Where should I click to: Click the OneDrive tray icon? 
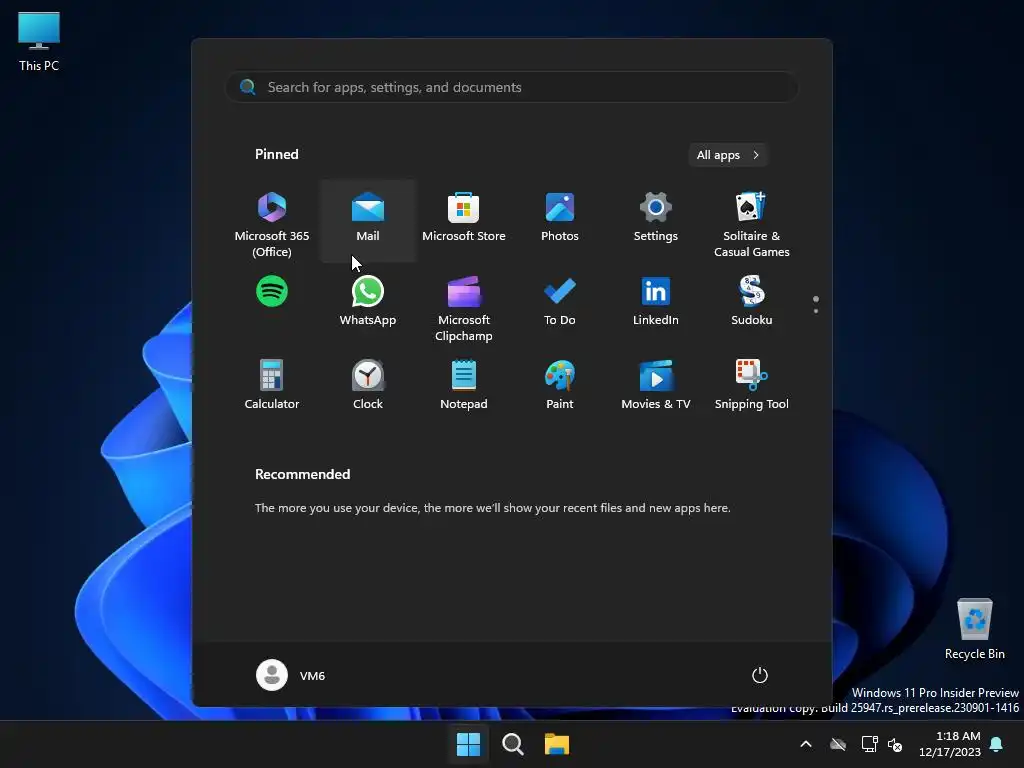(838, 744)
